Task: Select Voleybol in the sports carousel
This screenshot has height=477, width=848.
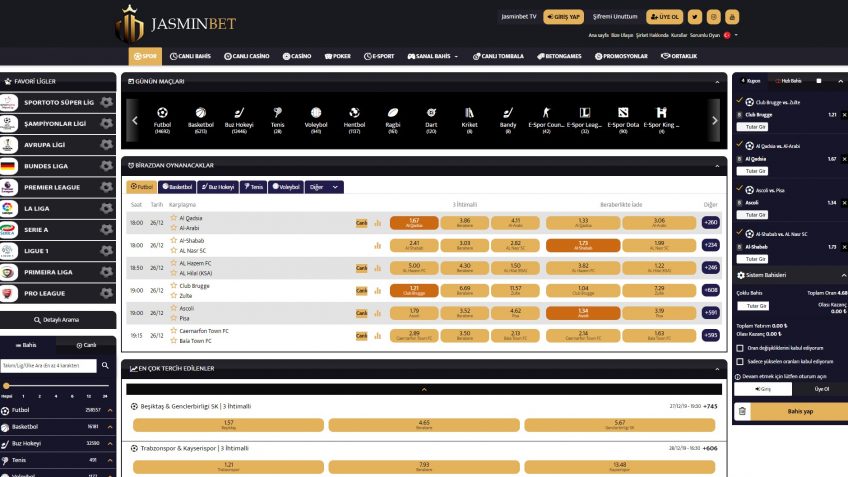Action: coord(316,119)
